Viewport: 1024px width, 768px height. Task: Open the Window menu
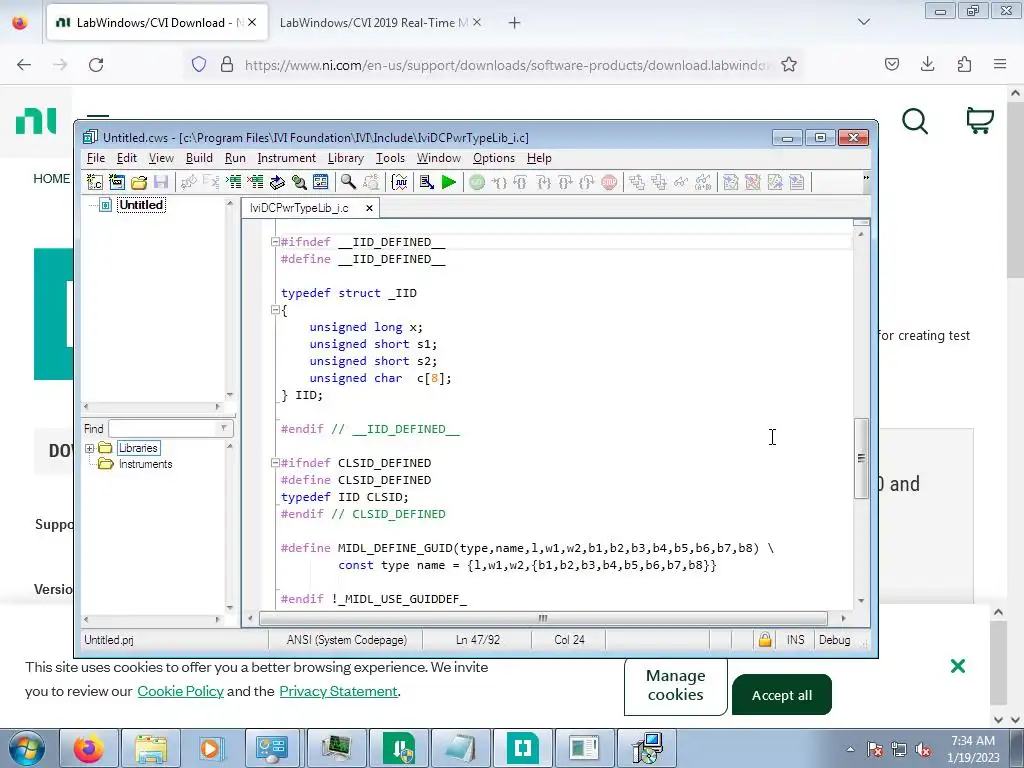click(x=439, y=158)
